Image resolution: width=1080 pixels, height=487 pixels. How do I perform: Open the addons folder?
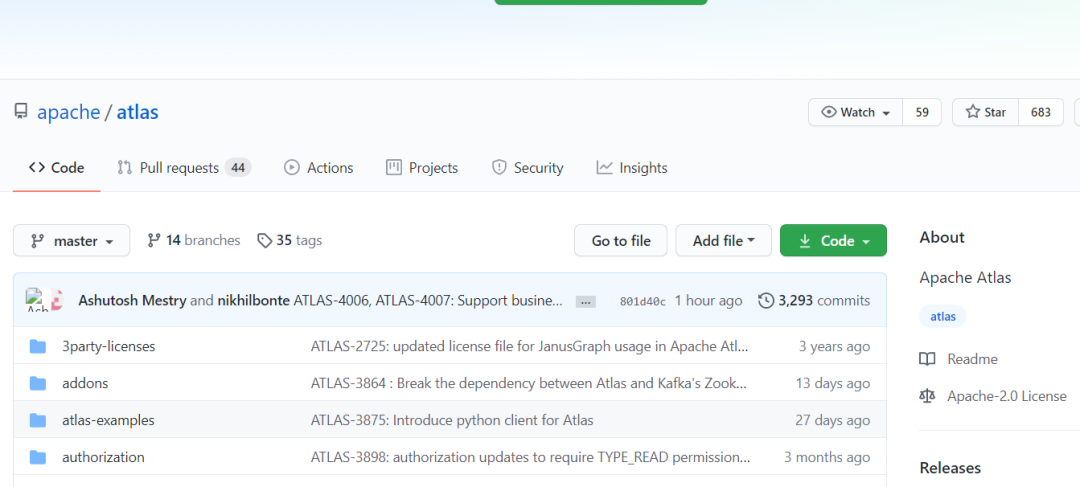[x=85, y=383]
